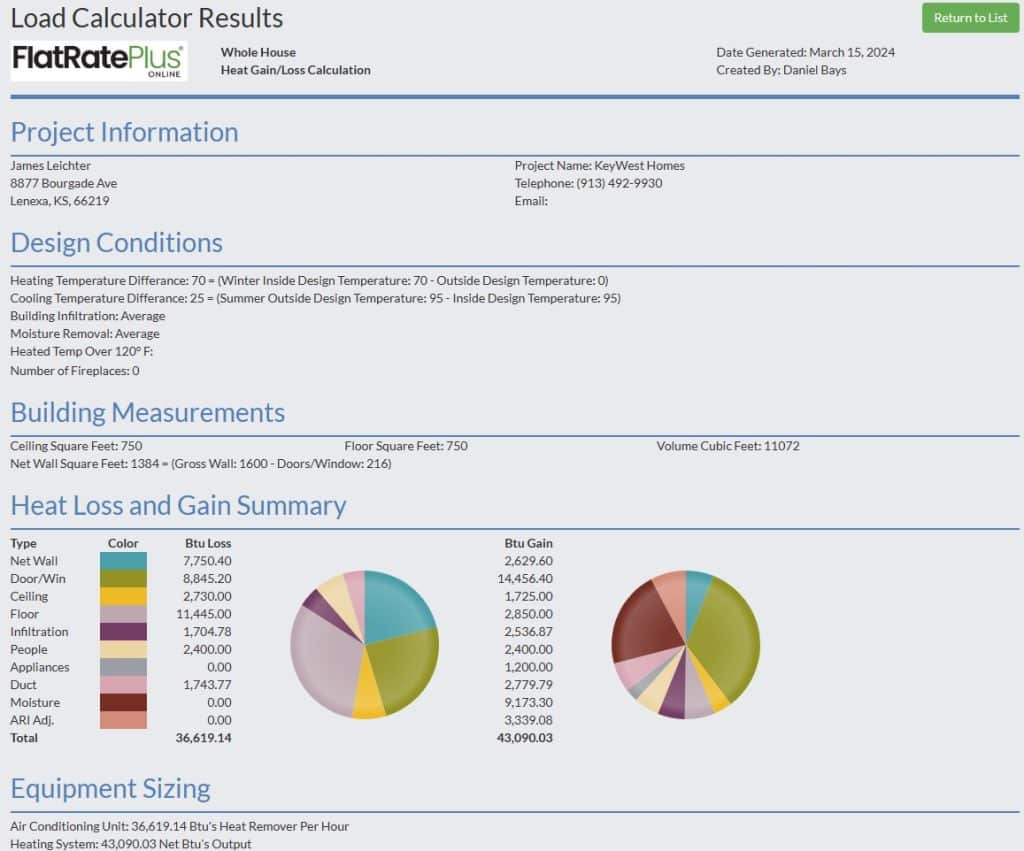Screen dimensions: 1024x851
Task: Click the gray Appliances color swatch
Action: point(123,667)
